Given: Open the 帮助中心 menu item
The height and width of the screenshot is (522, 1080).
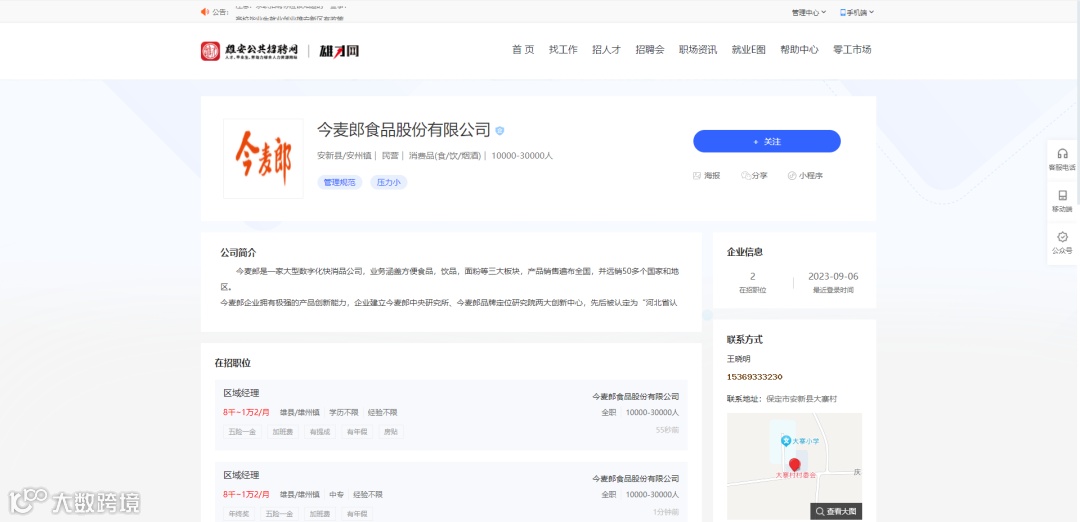Looking at the screenshot, I should [x=800, y=50].
